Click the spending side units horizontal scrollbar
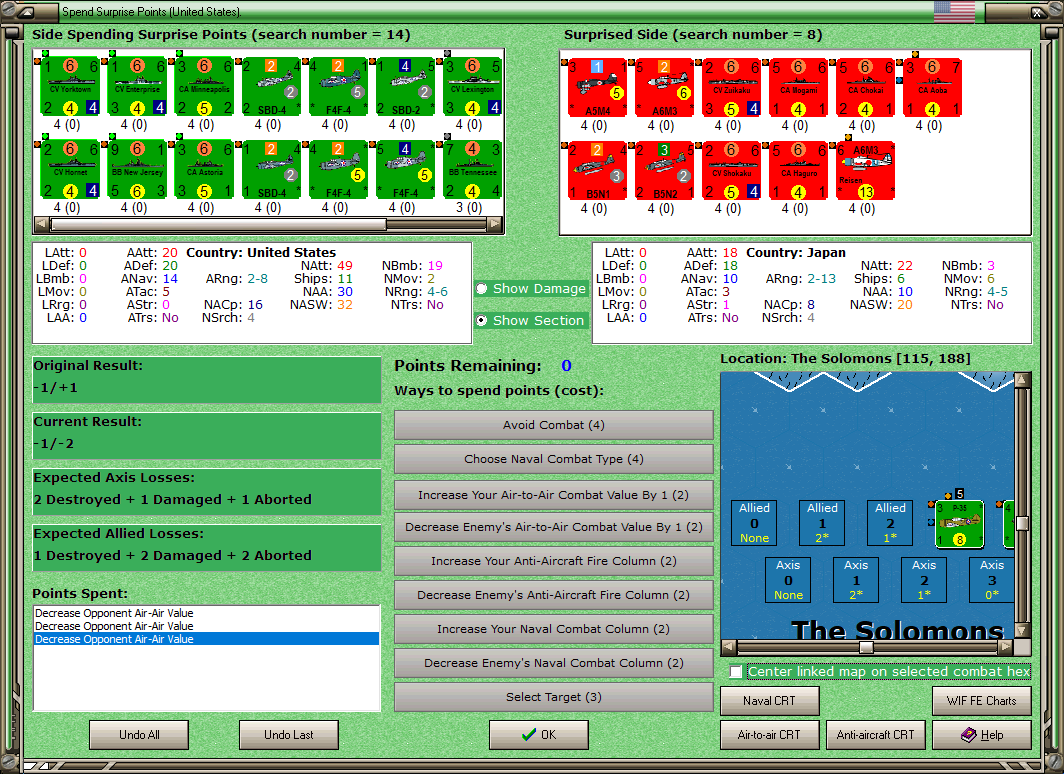The image size is (1064, 774). click(268, 224)
